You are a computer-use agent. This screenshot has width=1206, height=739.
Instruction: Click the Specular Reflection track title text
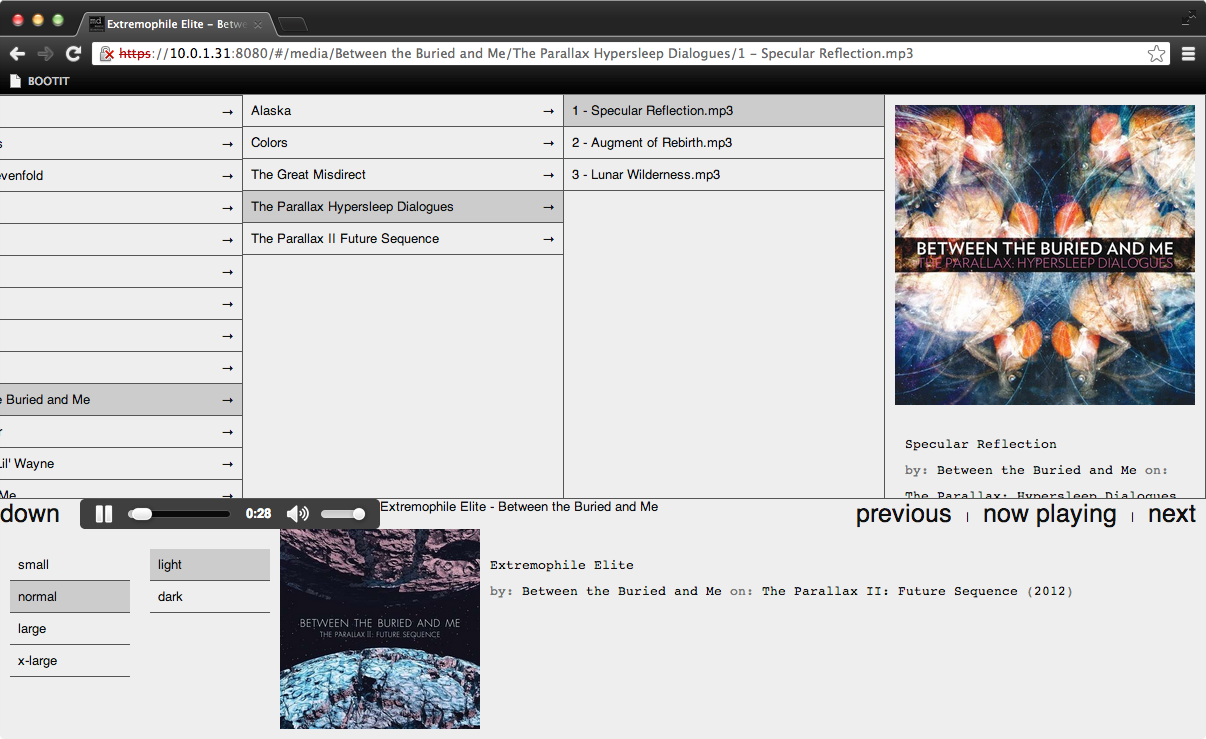point(981,444)
